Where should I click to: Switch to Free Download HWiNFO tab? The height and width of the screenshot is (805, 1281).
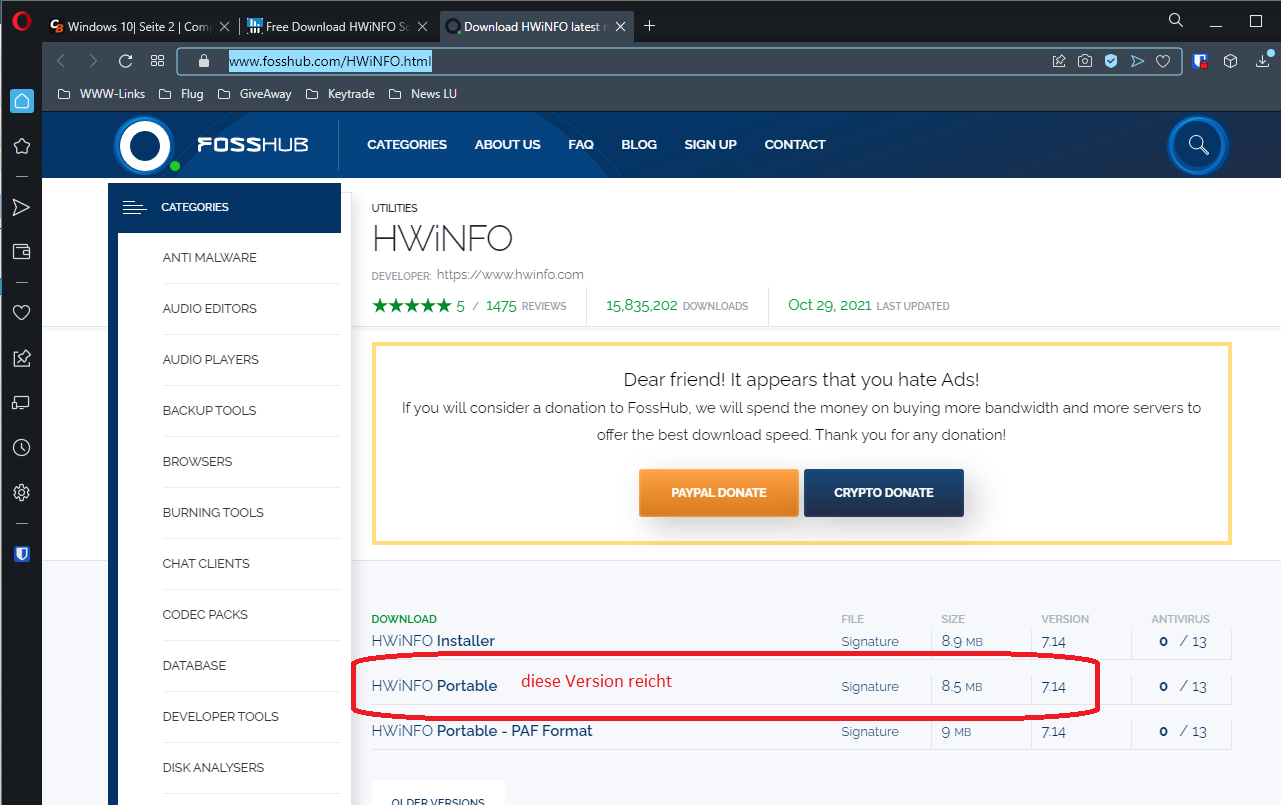pos(338,27)
